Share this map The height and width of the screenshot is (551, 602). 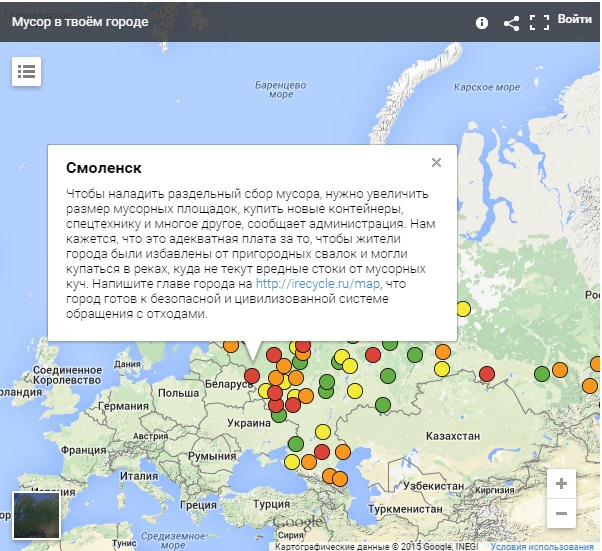click(511, 23)
